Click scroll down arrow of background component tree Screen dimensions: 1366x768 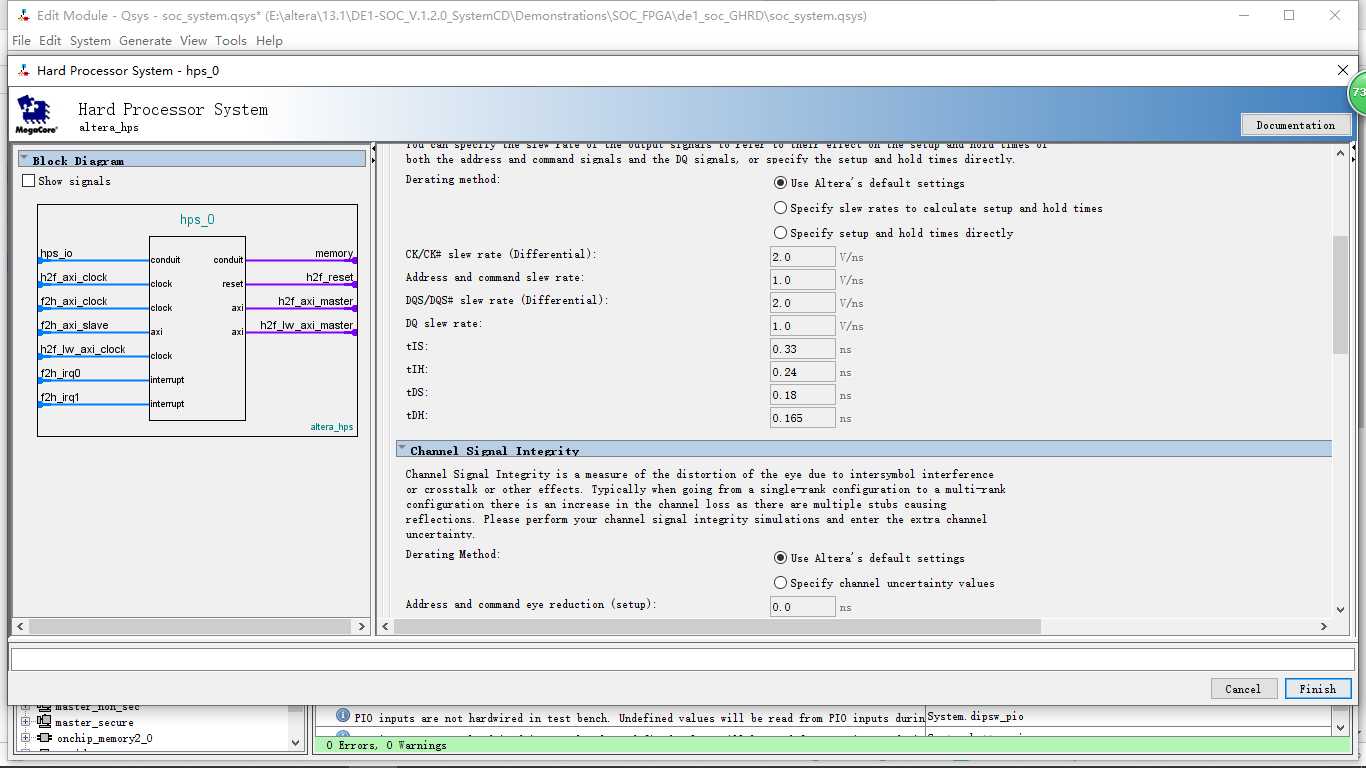tap(296, 742)
